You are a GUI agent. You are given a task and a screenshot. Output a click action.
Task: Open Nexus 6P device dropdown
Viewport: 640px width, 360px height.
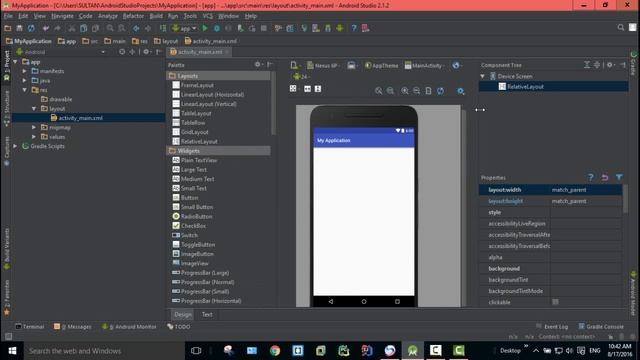pyautogui.click(x=324, y=65)
